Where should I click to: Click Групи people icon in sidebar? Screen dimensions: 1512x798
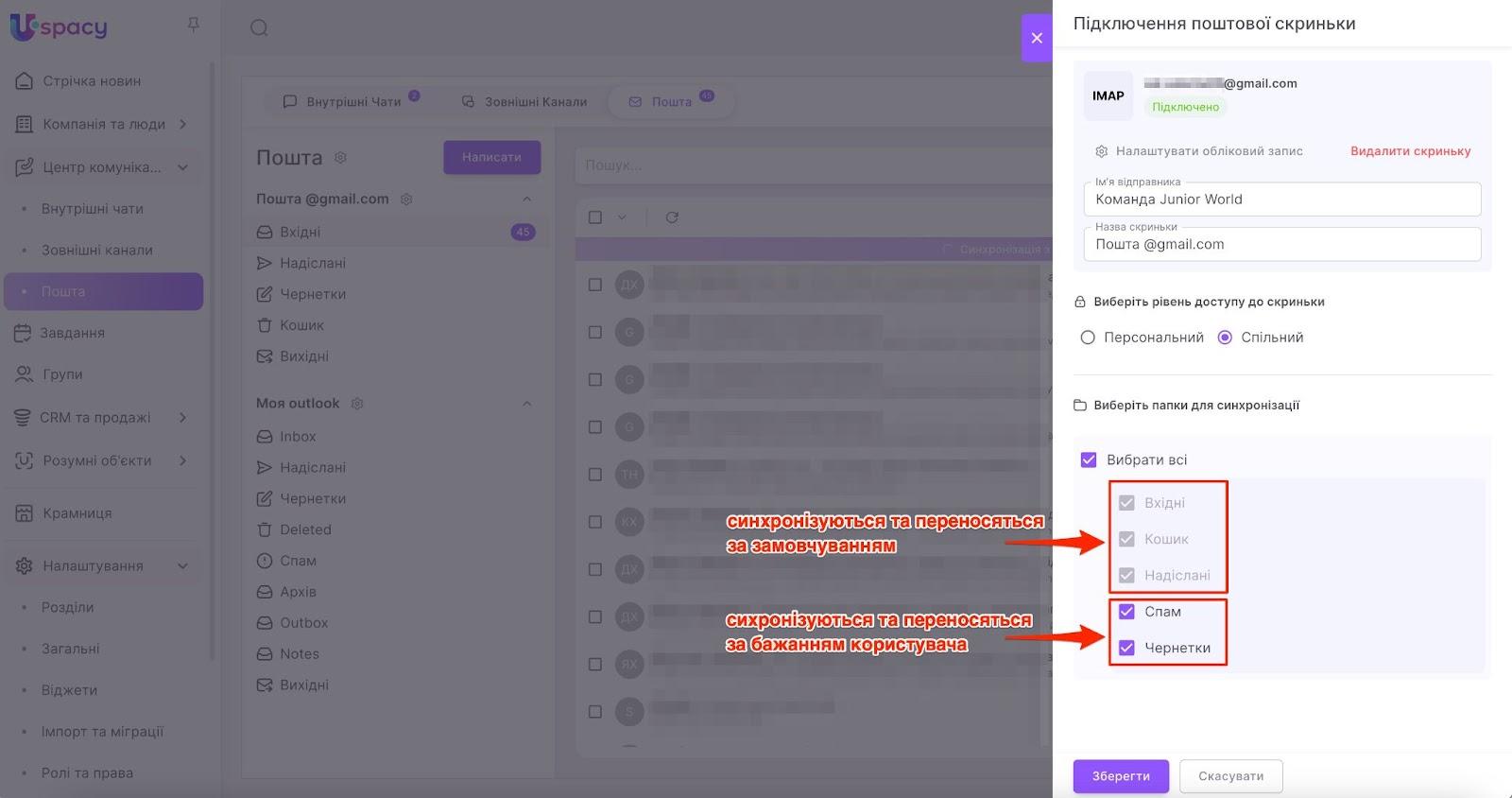(24, 374)
